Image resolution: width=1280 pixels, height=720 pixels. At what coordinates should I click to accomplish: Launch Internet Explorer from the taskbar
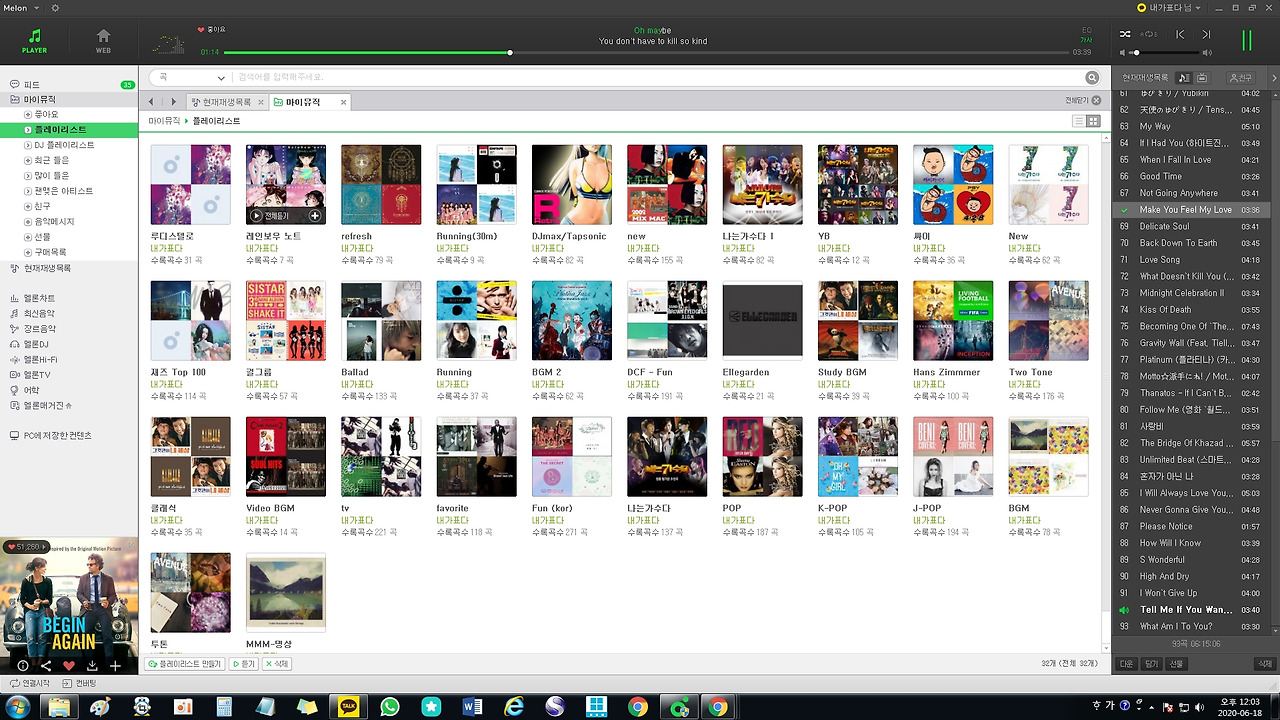514,707
